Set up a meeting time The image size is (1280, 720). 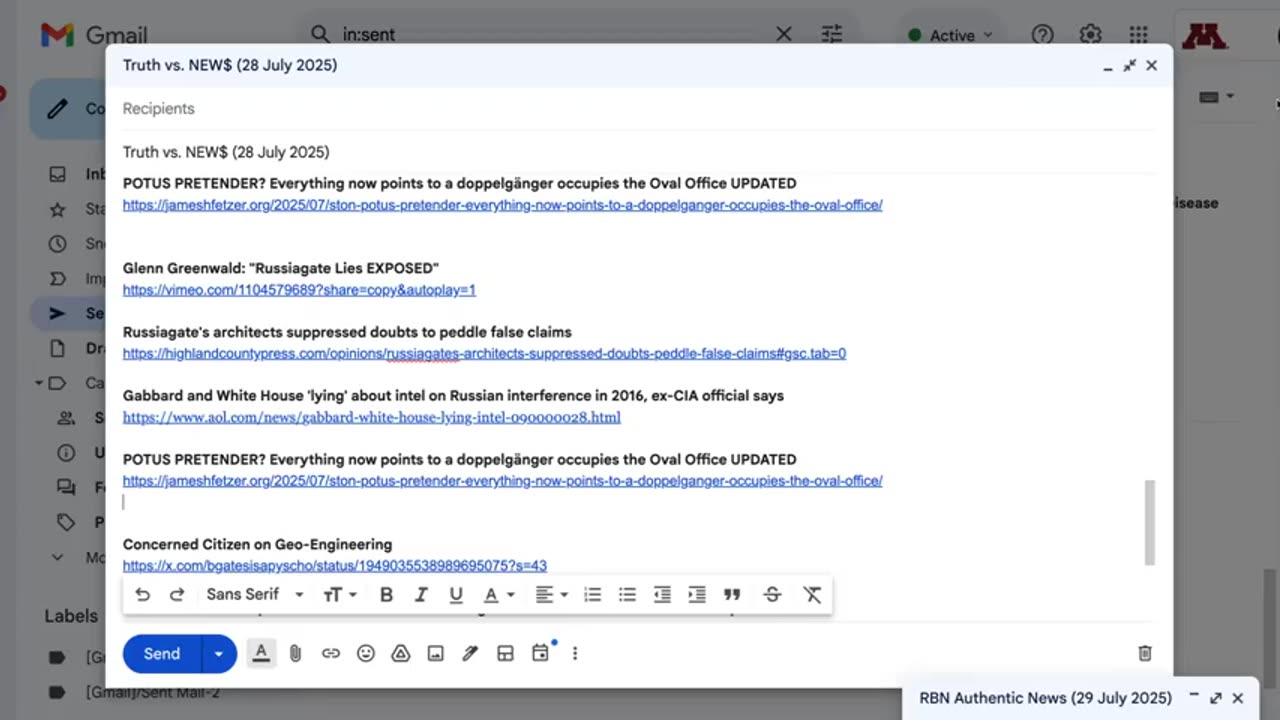pos(540,654)
